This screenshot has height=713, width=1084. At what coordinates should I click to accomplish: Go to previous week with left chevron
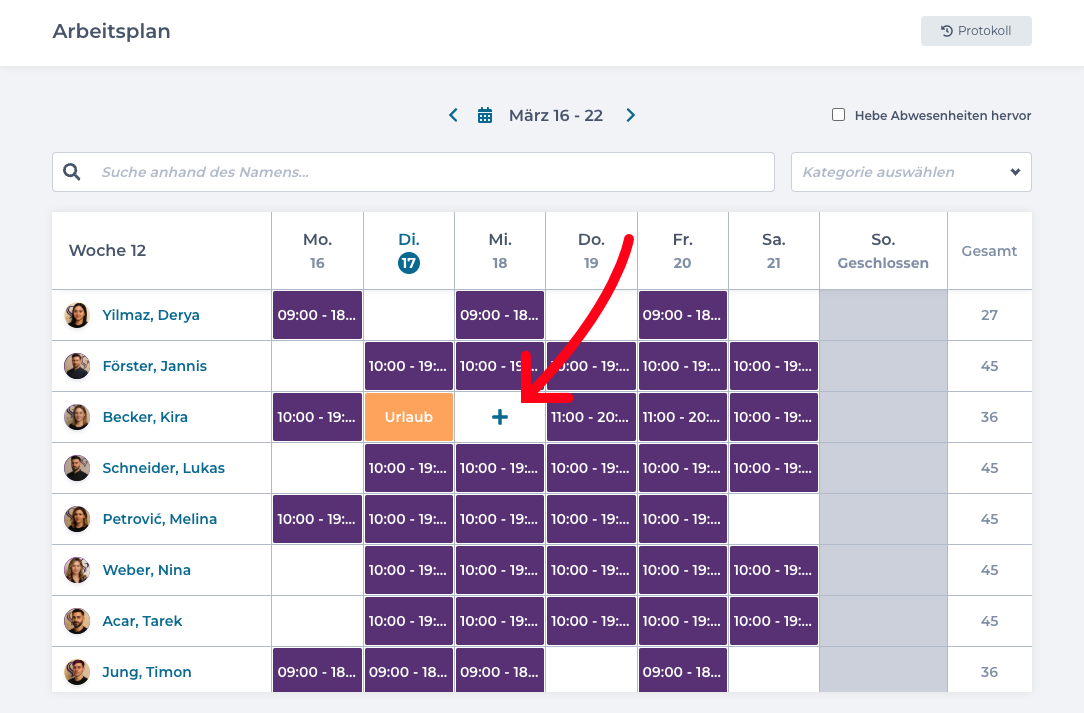[453, 116]
